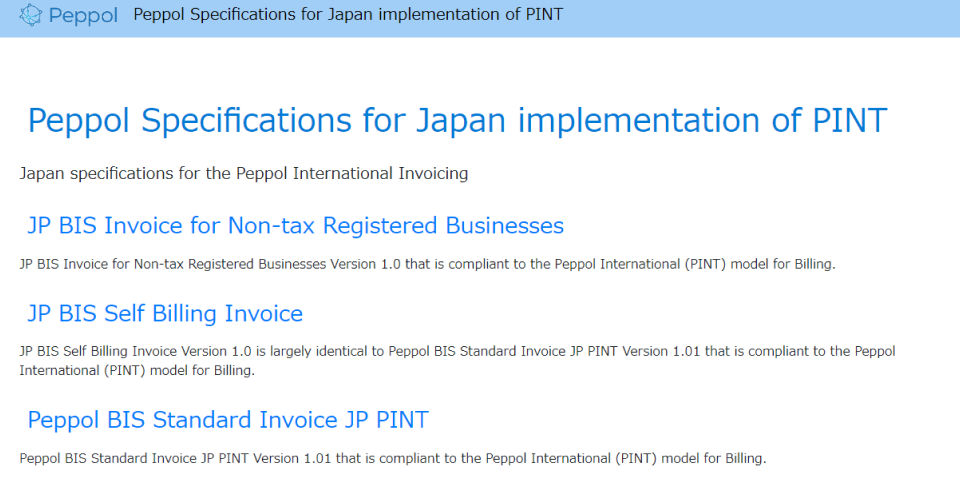Open the JP BIS Self Billing Invoice link
Image resolution: width=960 pixels, height=504 pixels.
pos(165,314)
